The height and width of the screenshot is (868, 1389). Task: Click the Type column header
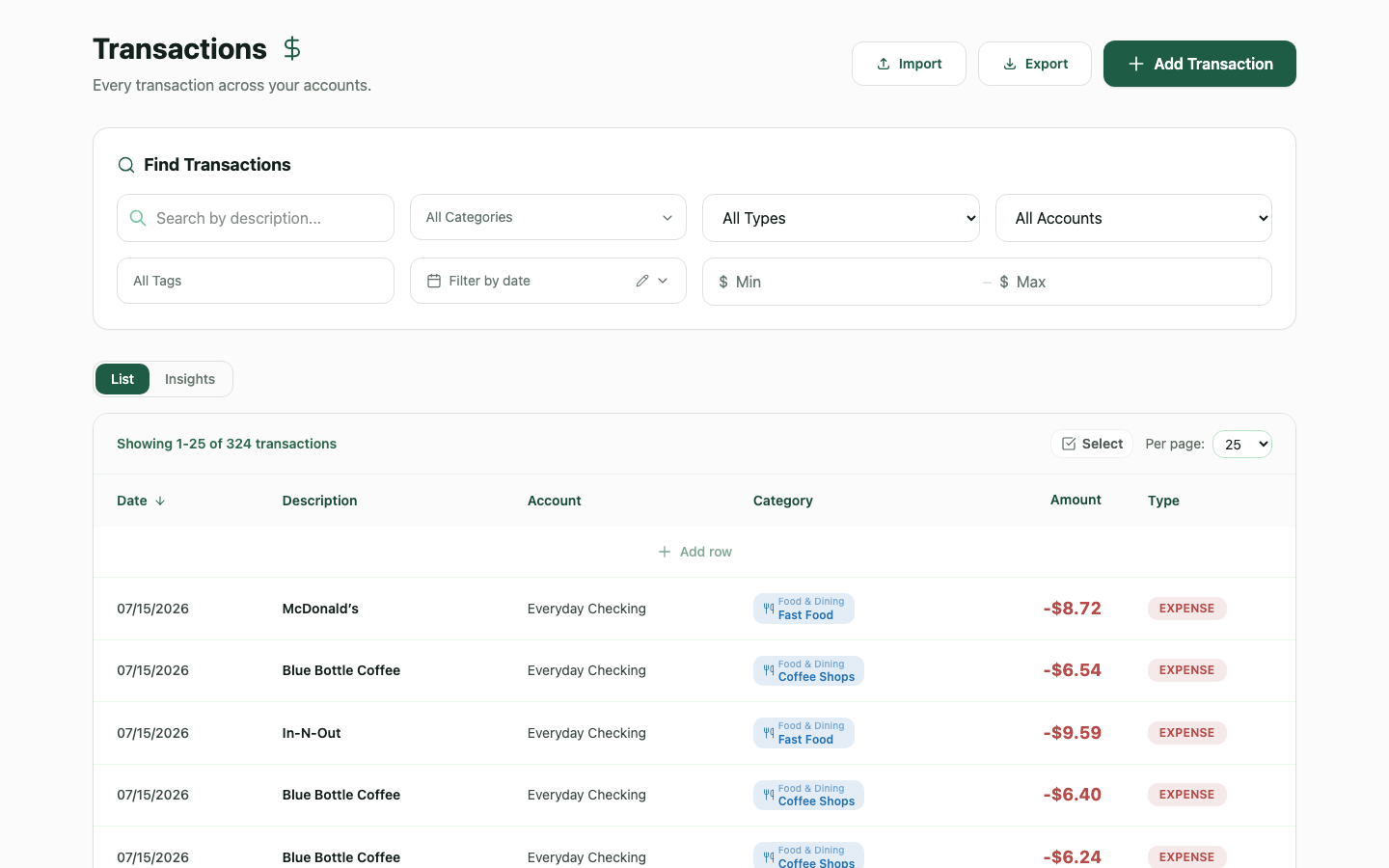click(x=1163, y=501)
